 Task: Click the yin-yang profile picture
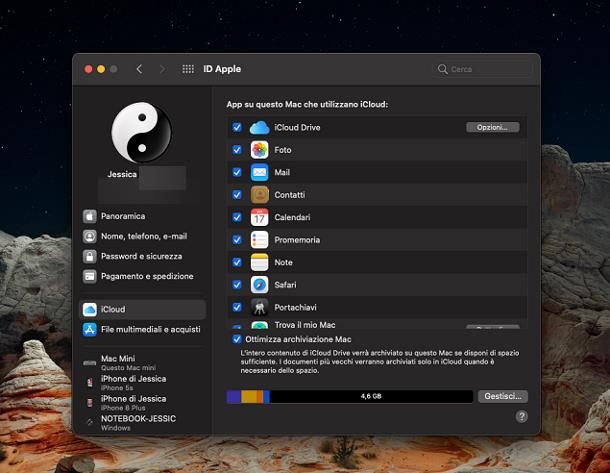pos(142,132)
